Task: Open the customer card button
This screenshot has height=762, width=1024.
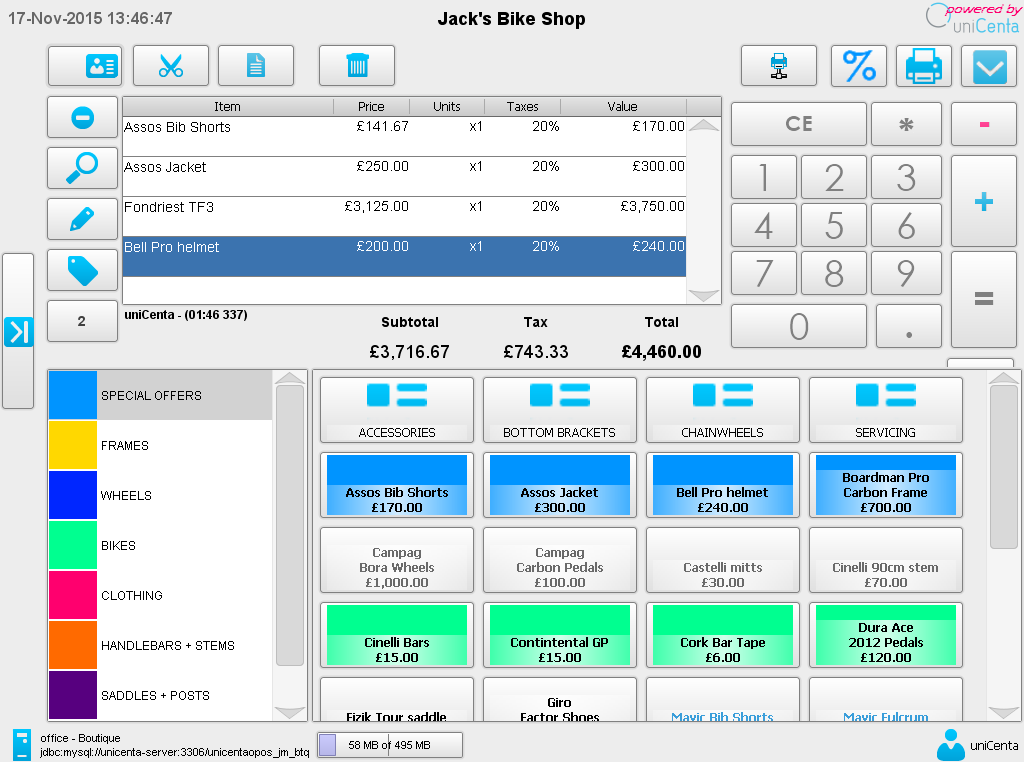Action: point(84,65)
